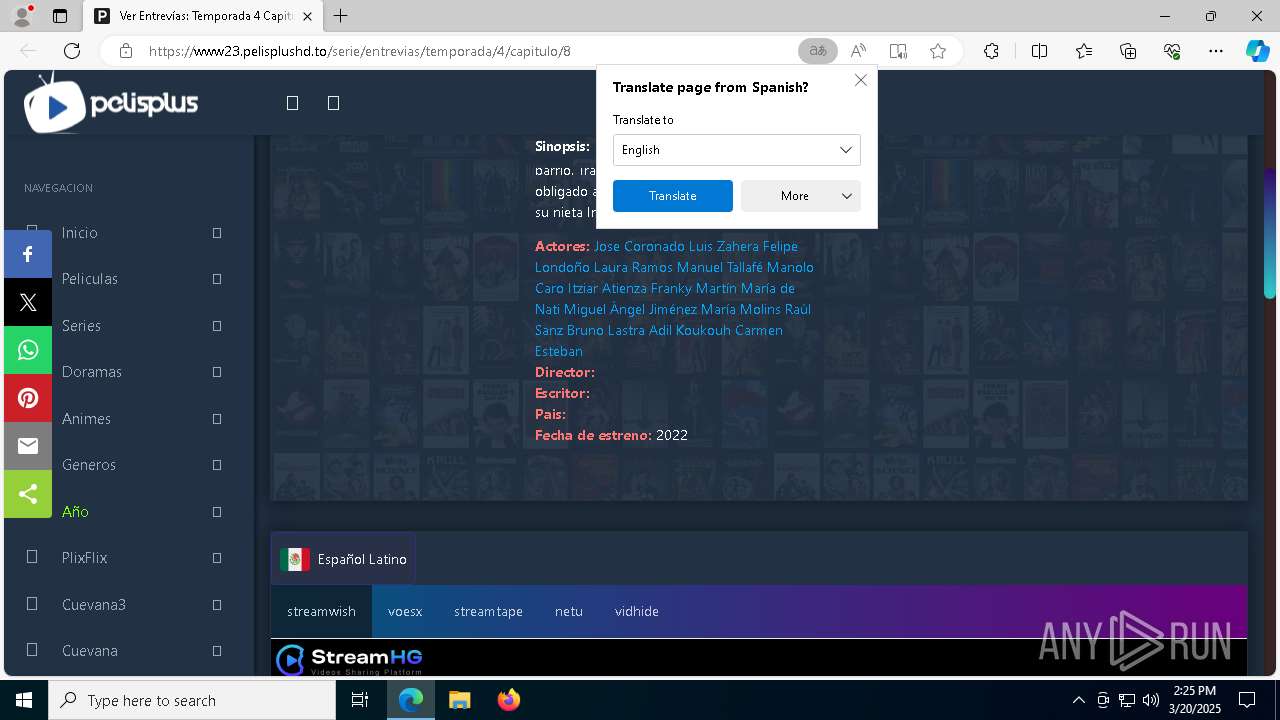Share the page via WhatsApp icon
1280x720 pixels.
pyautogui.click(x=28, y=350)
